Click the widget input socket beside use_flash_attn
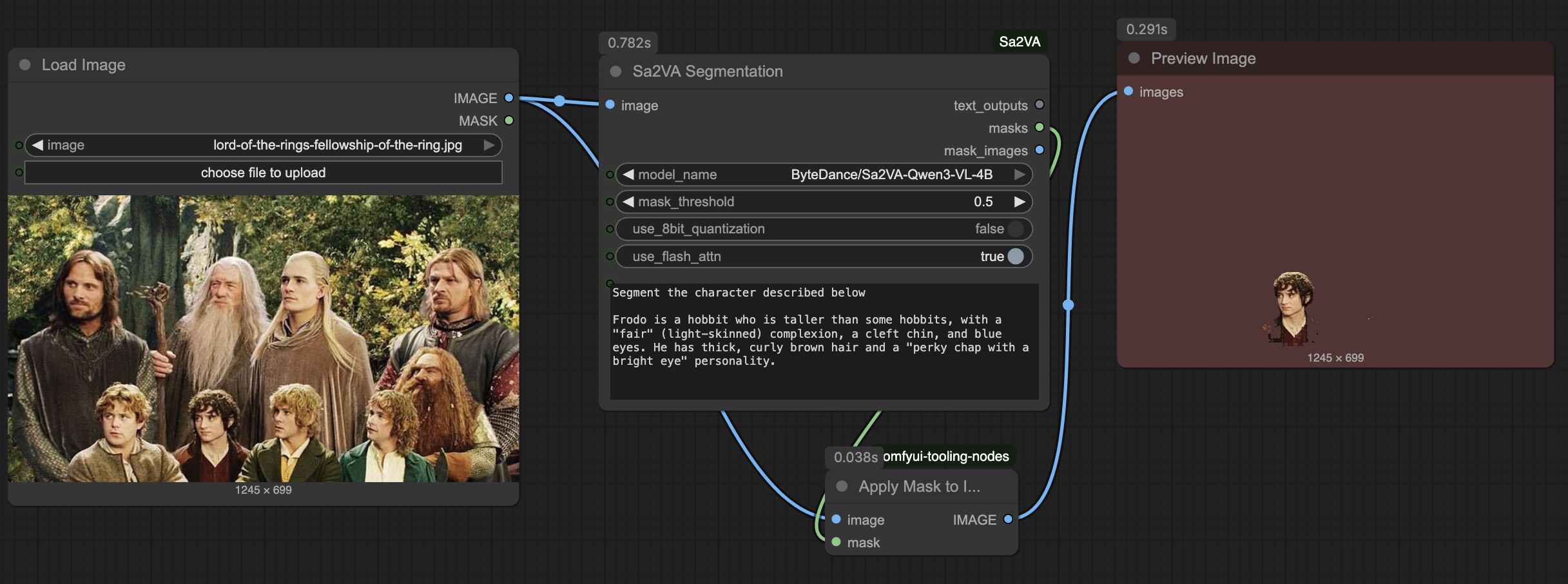 point(610,257)
